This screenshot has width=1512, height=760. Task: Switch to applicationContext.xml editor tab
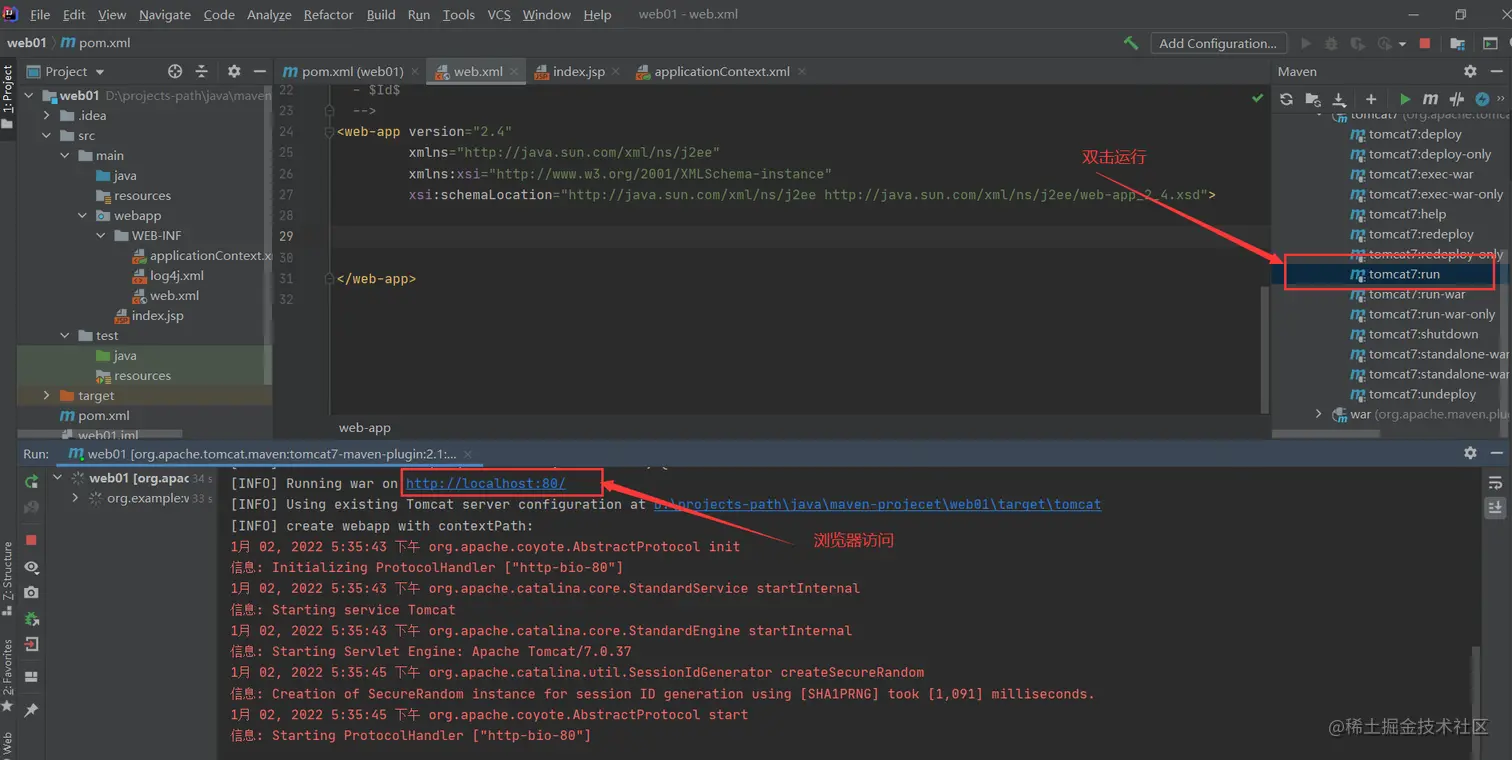coord(719,71)
